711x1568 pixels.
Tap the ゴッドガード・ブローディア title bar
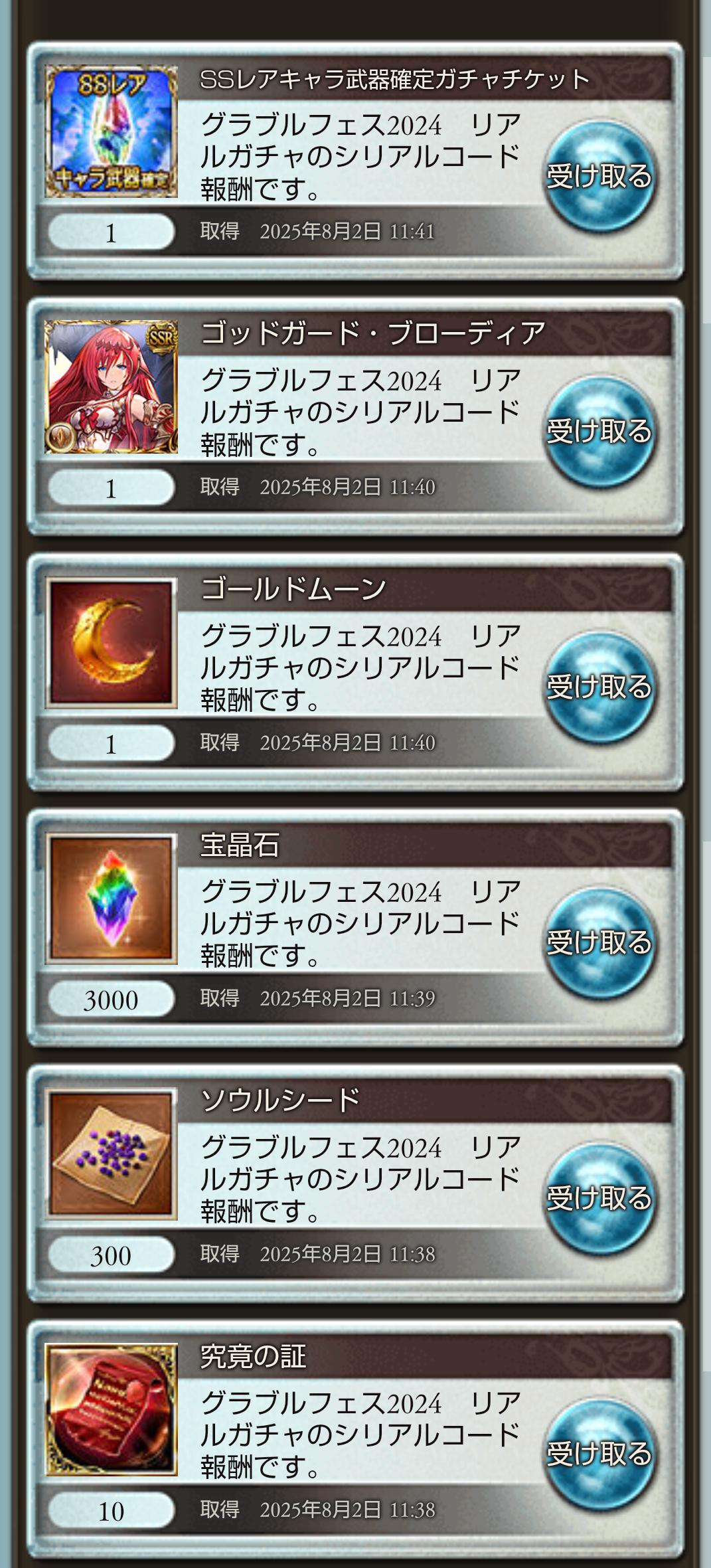pos(425,334)
